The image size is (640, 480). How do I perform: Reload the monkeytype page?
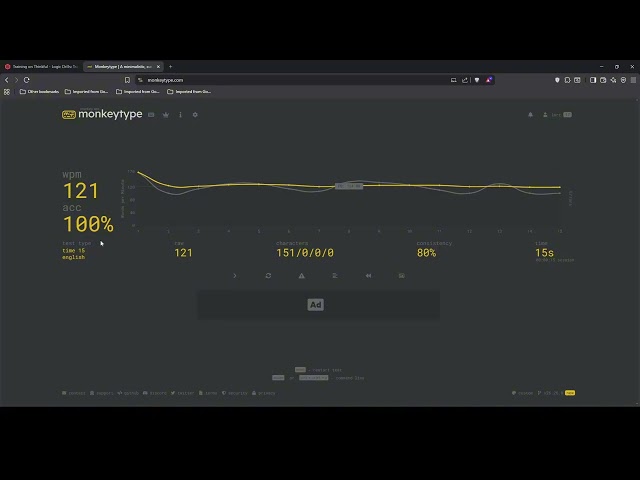27,80
